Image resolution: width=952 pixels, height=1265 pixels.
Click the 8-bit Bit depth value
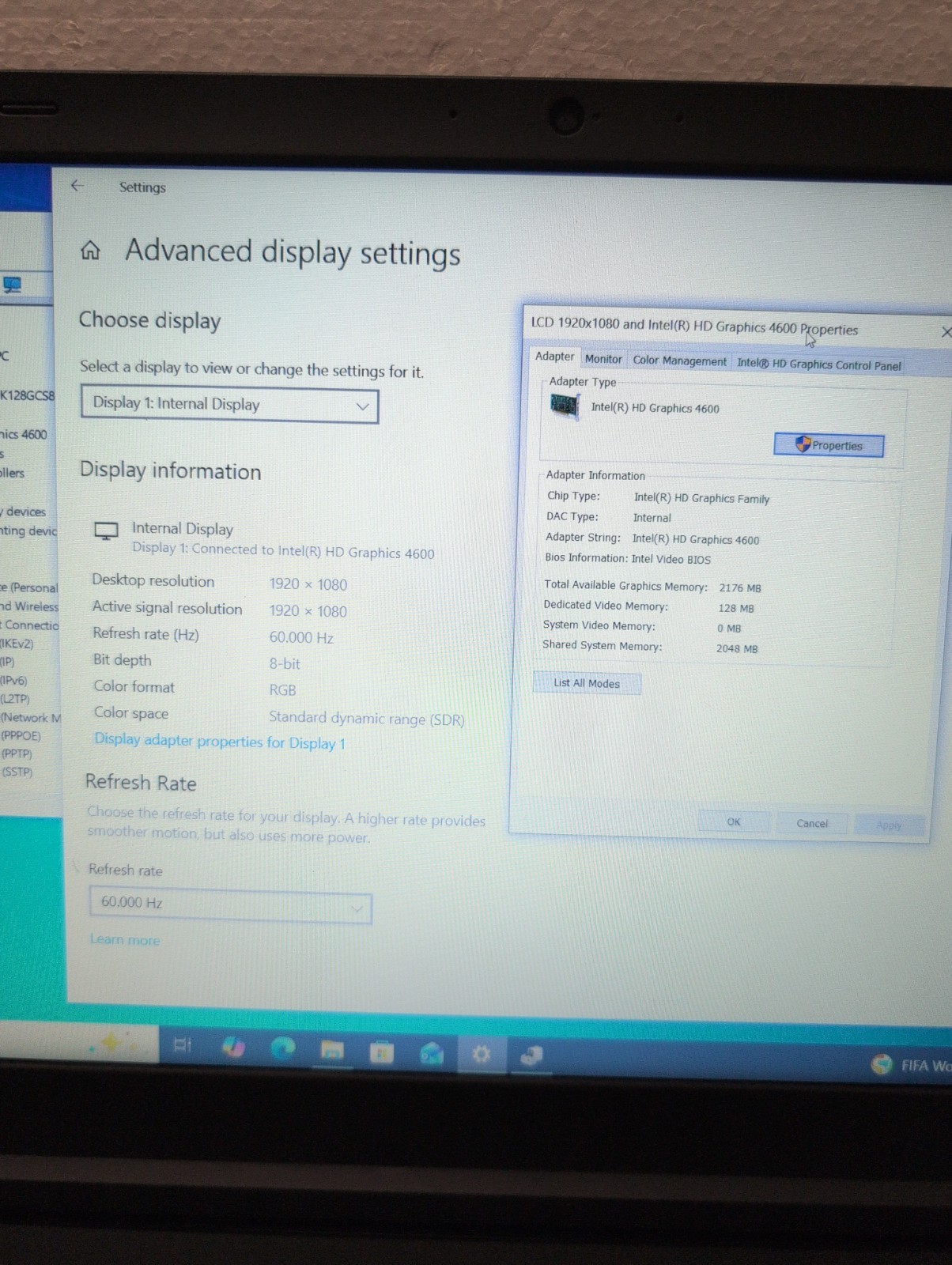pyautogui.click(x=285, y=663)
